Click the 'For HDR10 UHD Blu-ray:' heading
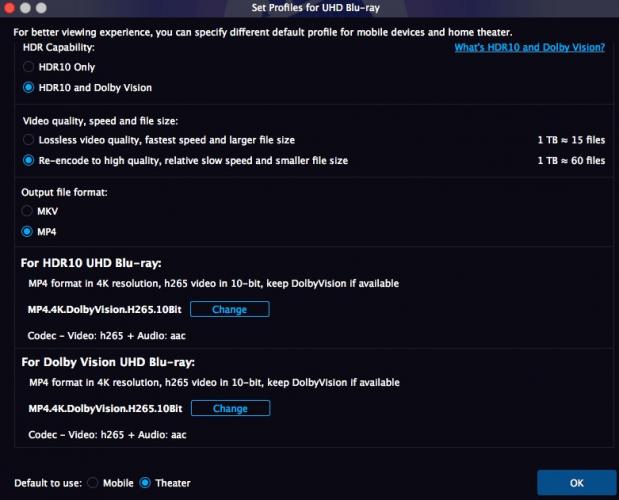This screenshot has width=619, height=500. point(91,263)
